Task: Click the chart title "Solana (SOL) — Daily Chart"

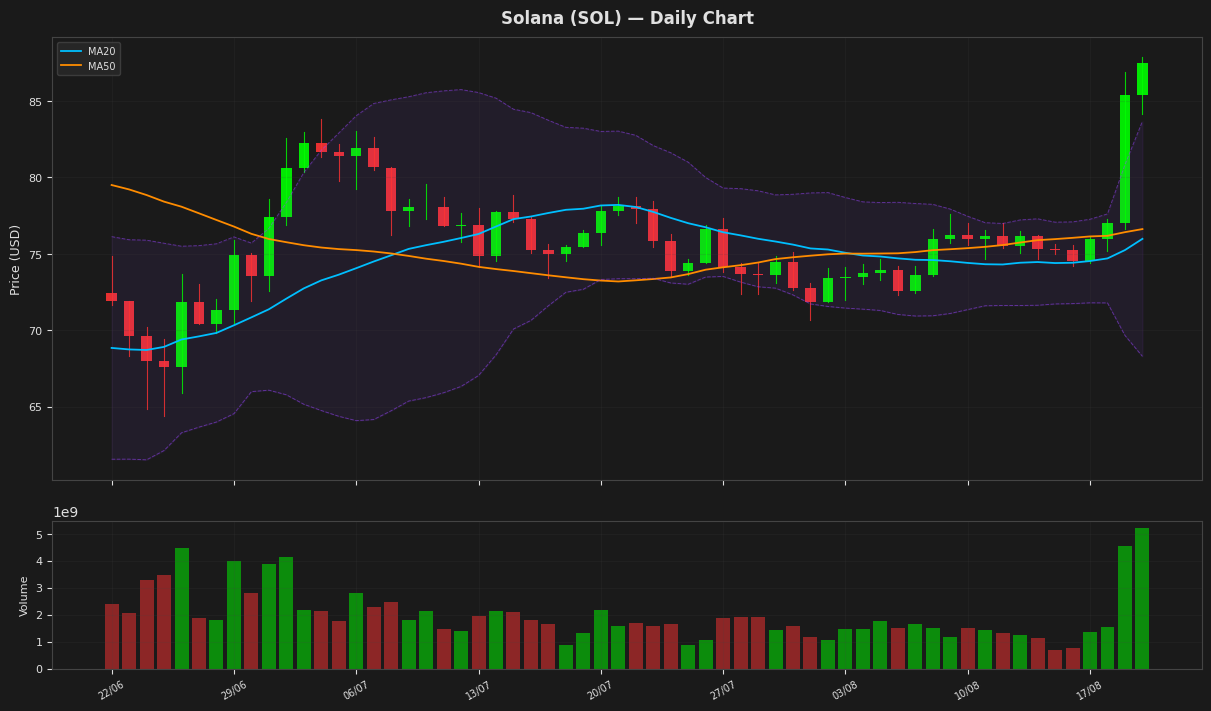Action: [x=627, y=19]
